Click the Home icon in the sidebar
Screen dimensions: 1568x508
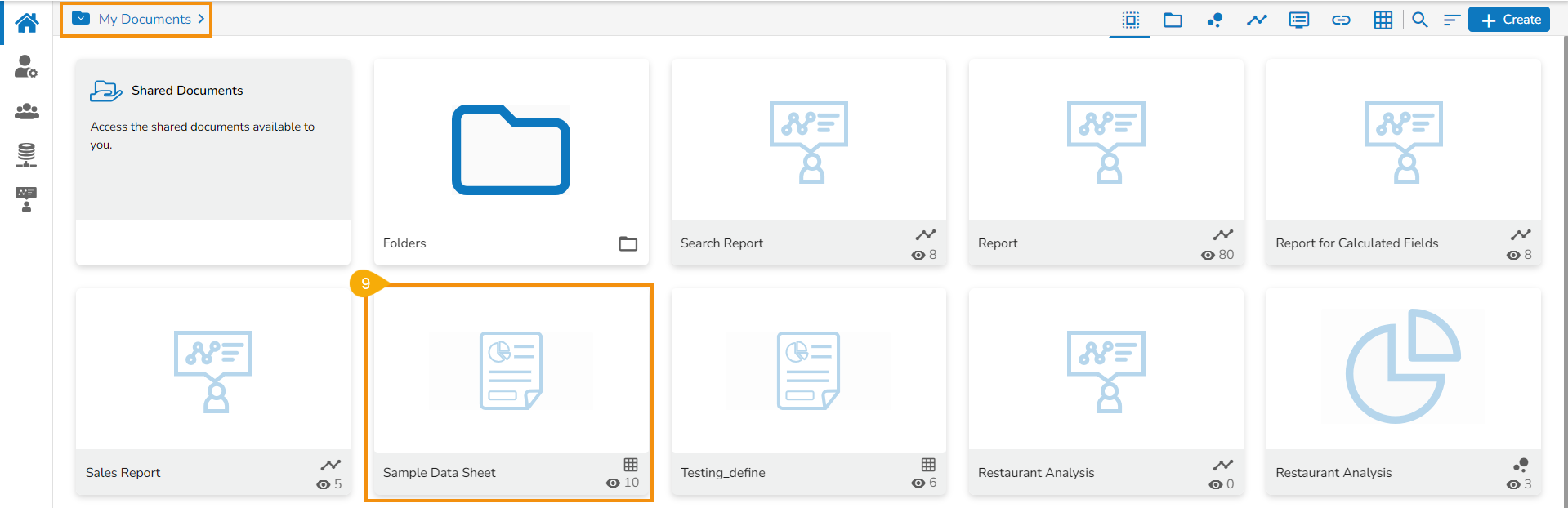point(26,23)
